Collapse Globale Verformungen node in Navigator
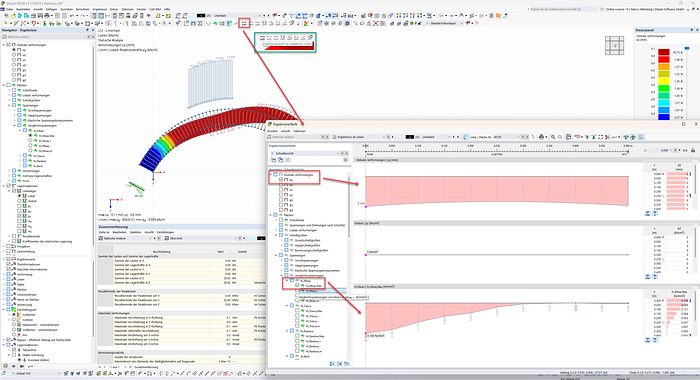This screenshot has width=700, height=380. [x=4, y=45]
